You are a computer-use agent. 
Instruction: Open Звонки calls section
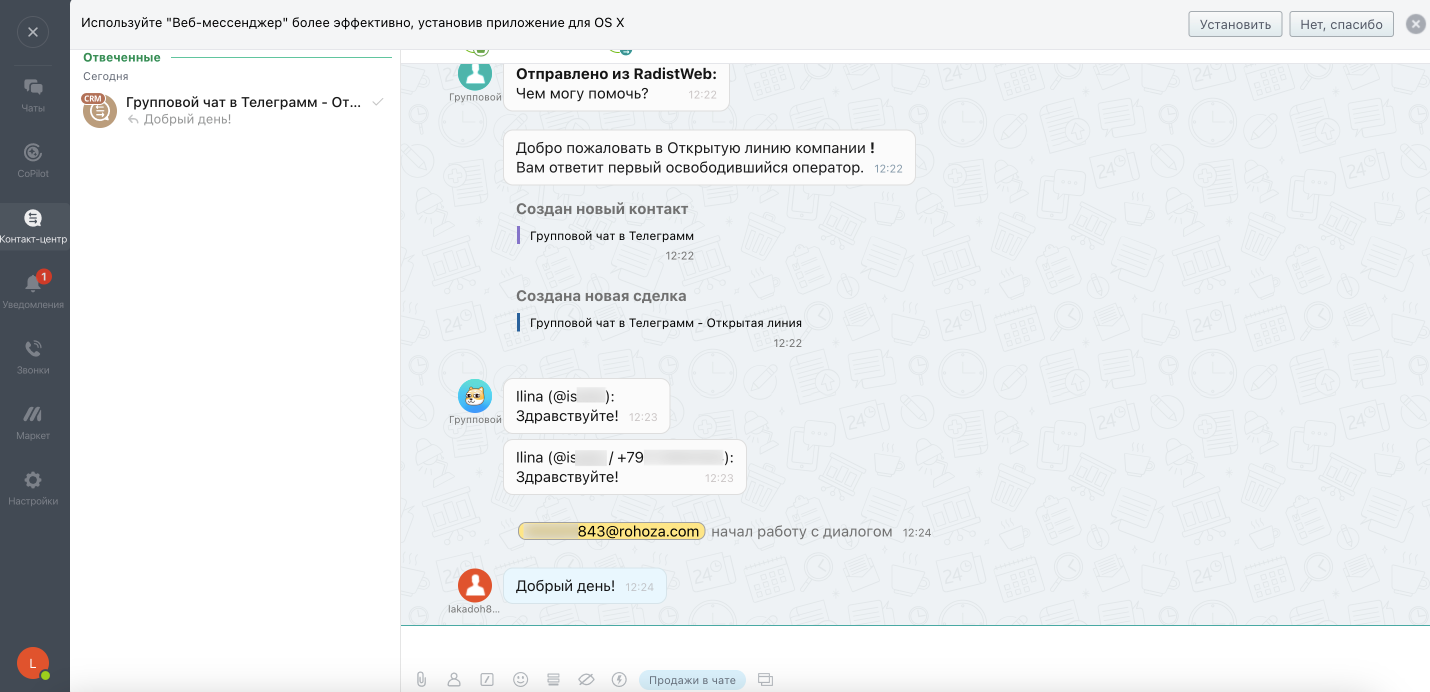click(x=33, y=357)
